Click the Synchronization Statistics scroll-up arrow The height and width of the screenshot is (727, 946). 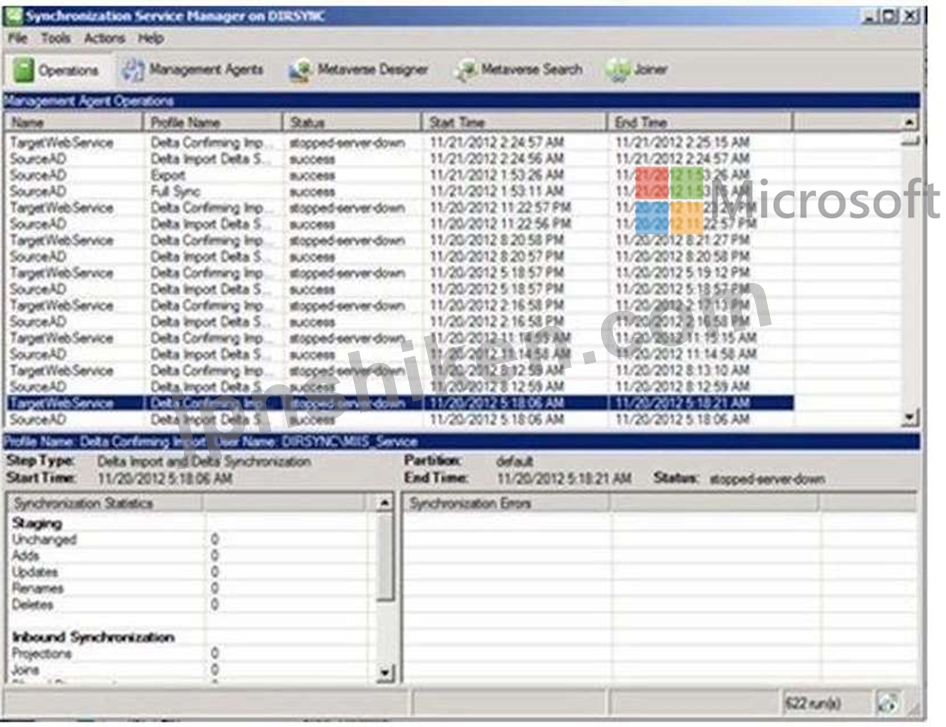[384, 503]
